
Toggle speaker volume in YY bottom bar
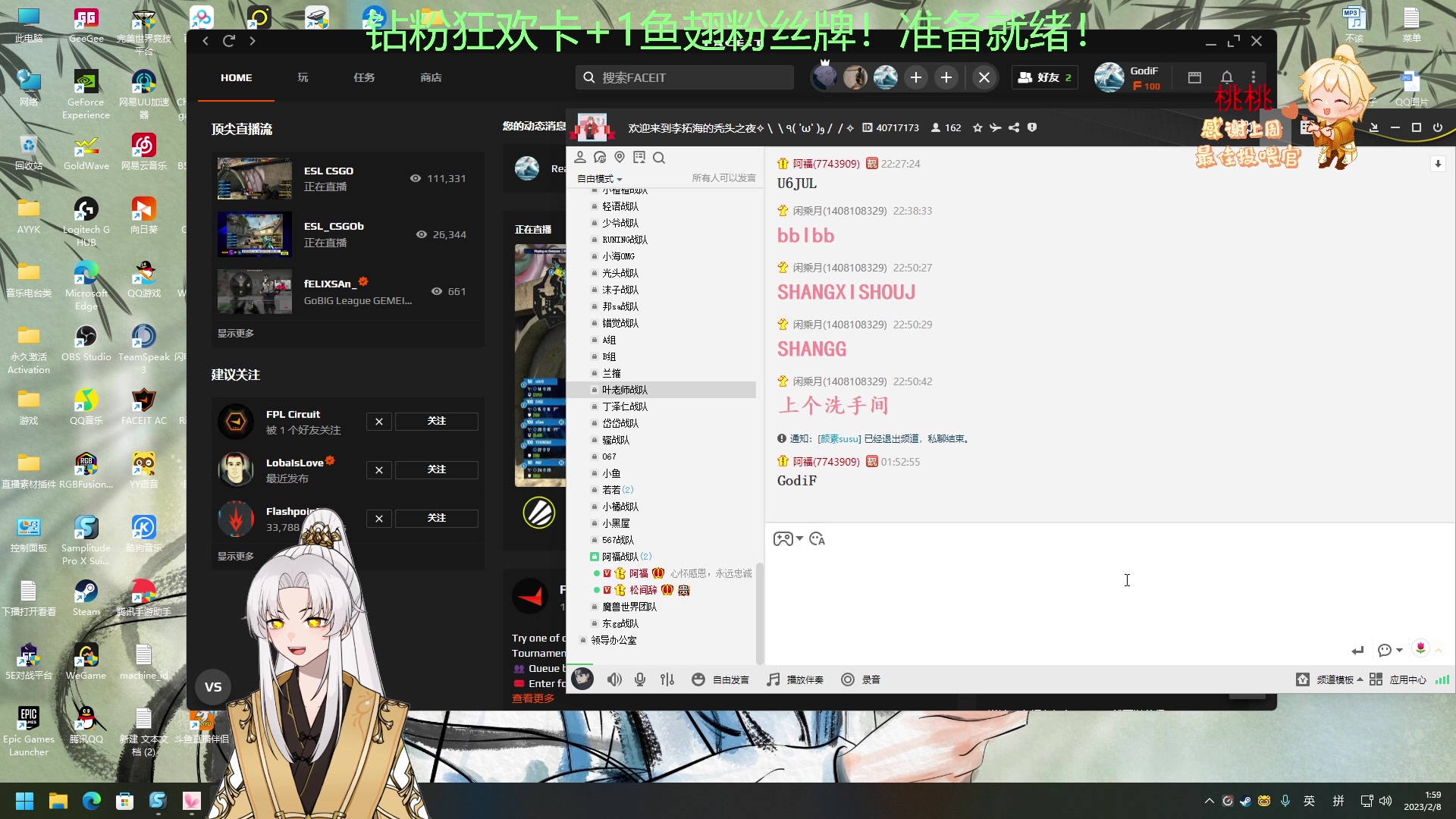coord(614,679)
